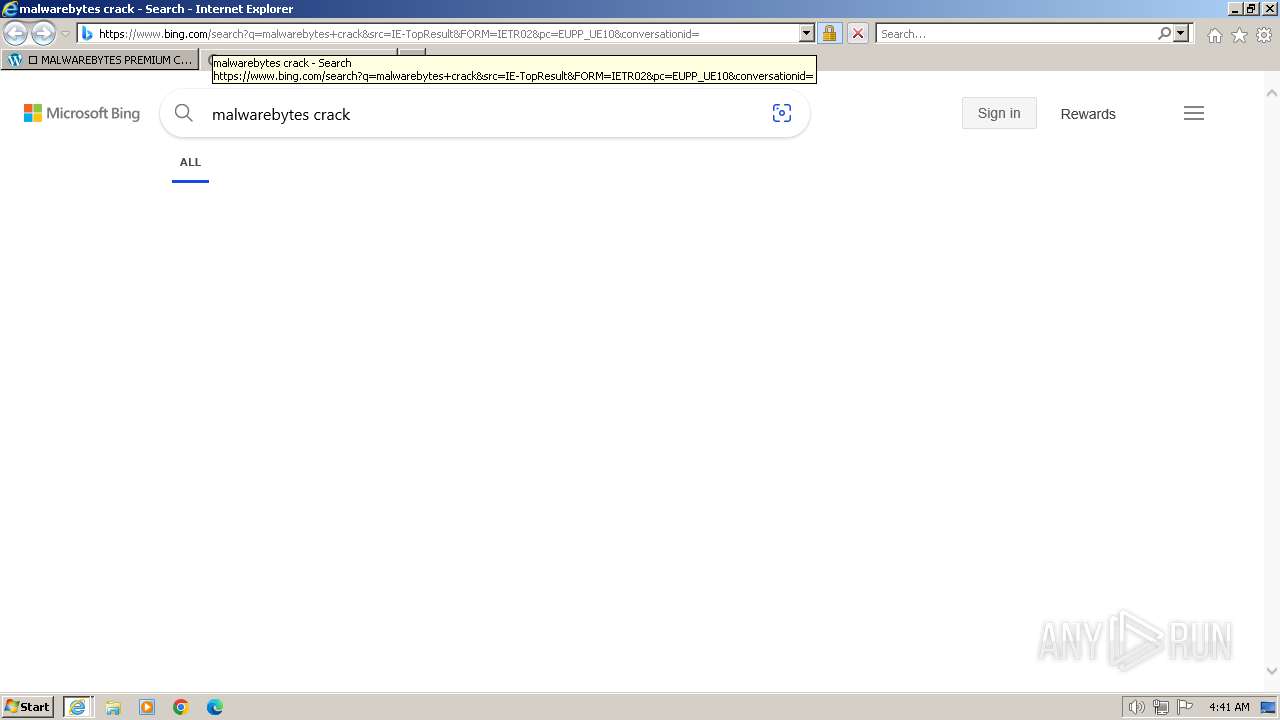Open Favorites star icon
Screen dimensions: 1280x720
click(x=1239, y=35)
